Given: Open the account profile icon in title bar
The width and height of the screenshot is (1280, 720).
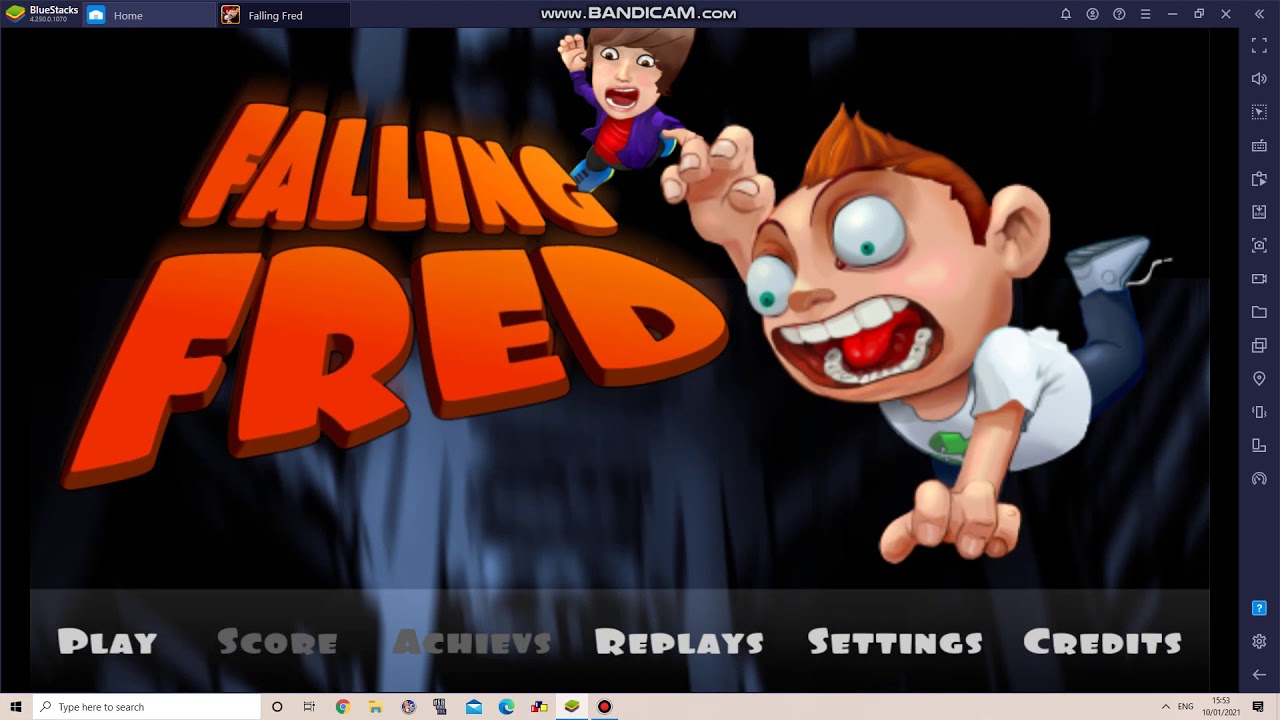Looking at the screenshot, I should coord(1093,14).
